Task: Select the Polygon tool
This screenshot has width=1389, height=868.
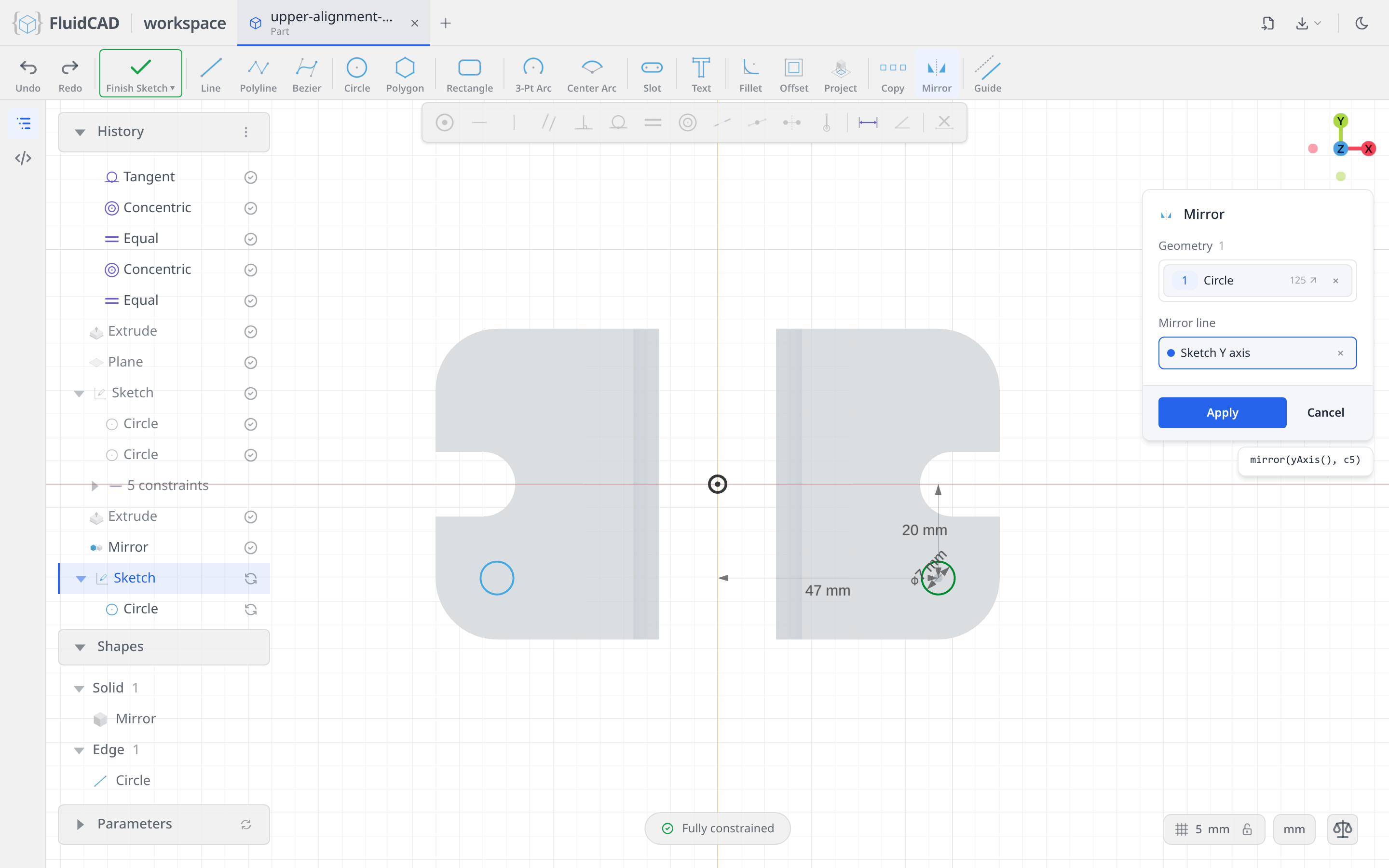Action: (405, 75)
